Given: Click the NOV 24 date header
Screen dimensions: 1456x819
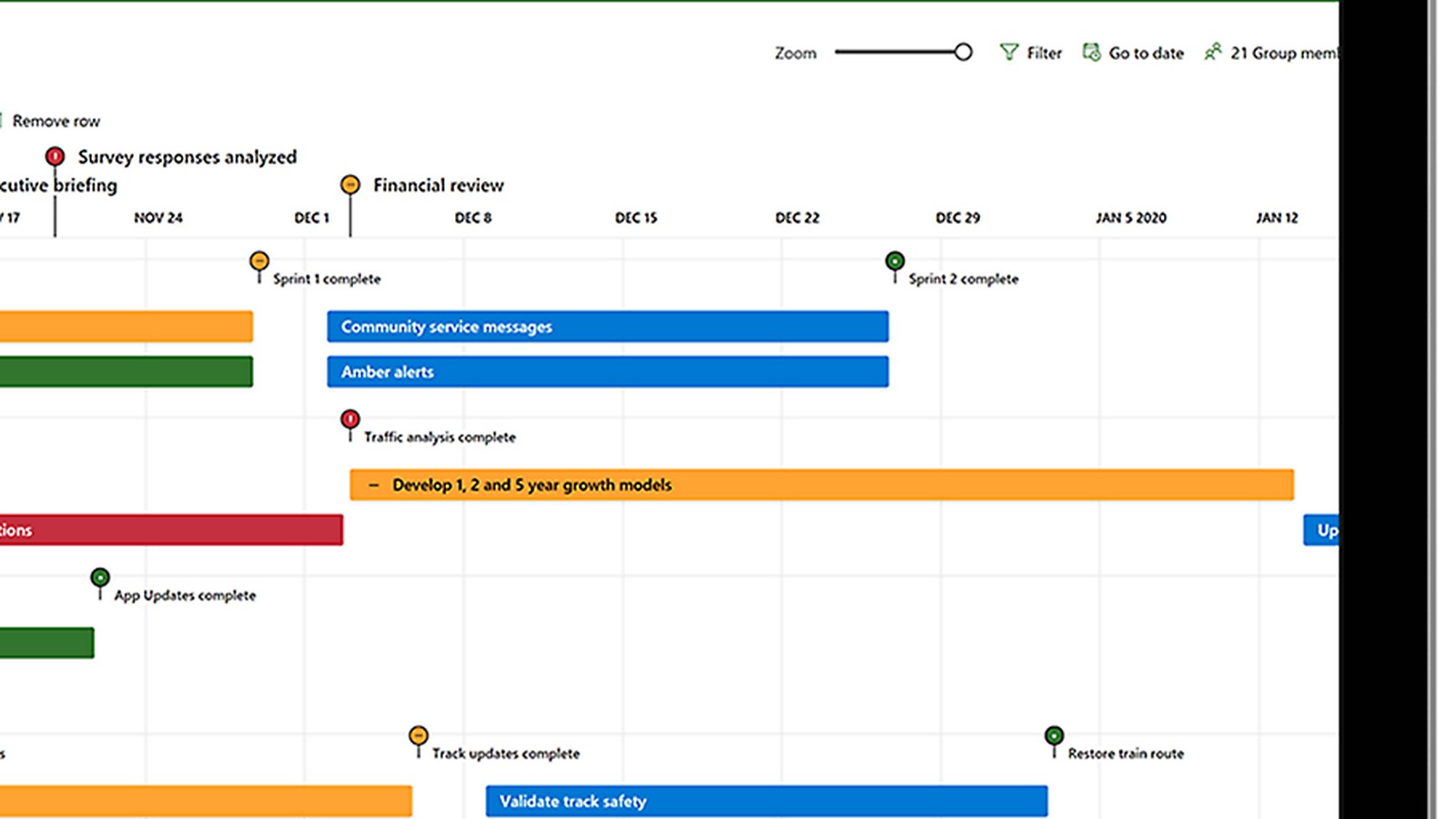Looking at the screenshot, I should [158, 217].
